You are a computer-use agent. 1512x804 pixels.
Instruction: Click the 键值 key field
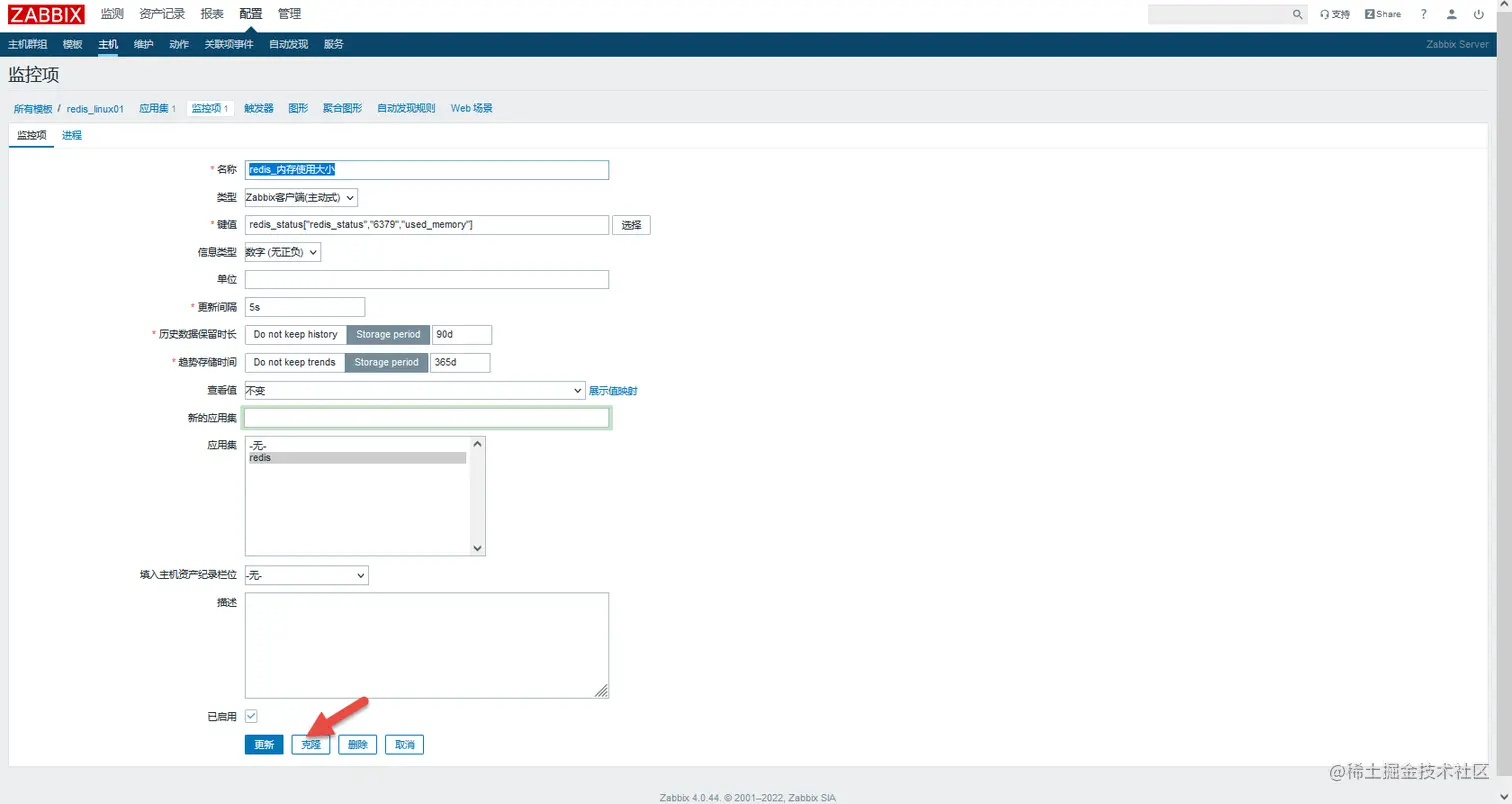[x=427, y=225]
